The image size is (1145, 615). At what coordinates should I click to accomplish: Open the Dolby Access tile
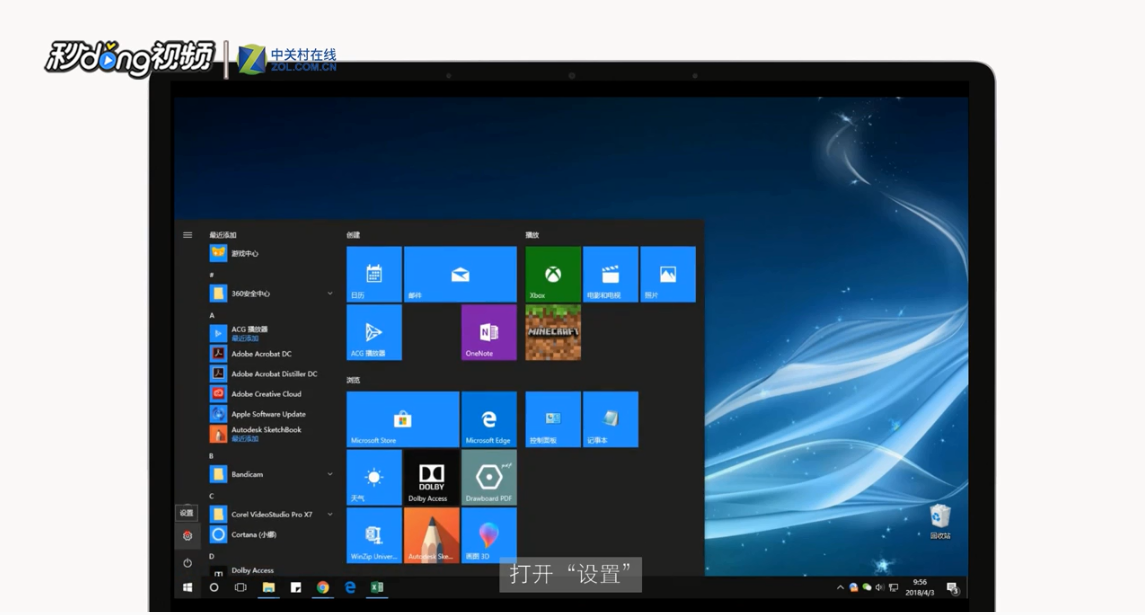tap(430, 477)
